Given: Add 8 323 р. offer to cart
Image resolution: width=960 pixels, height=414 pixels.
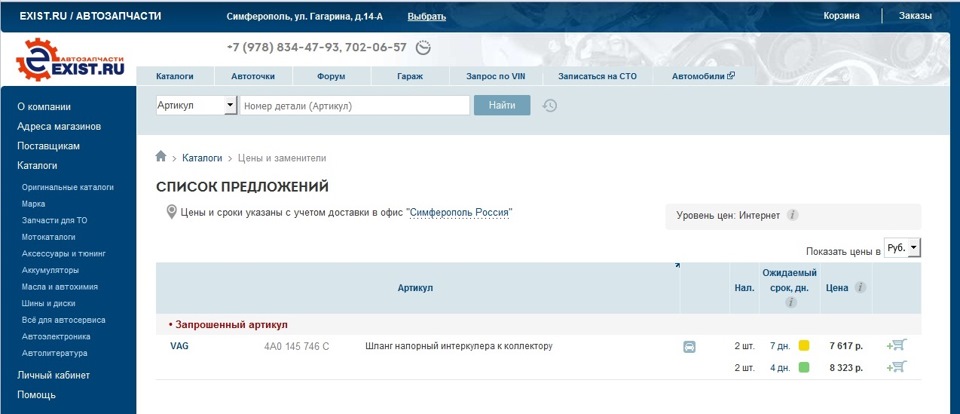Looking at the screenshot, I should click(x=897, y=367).
